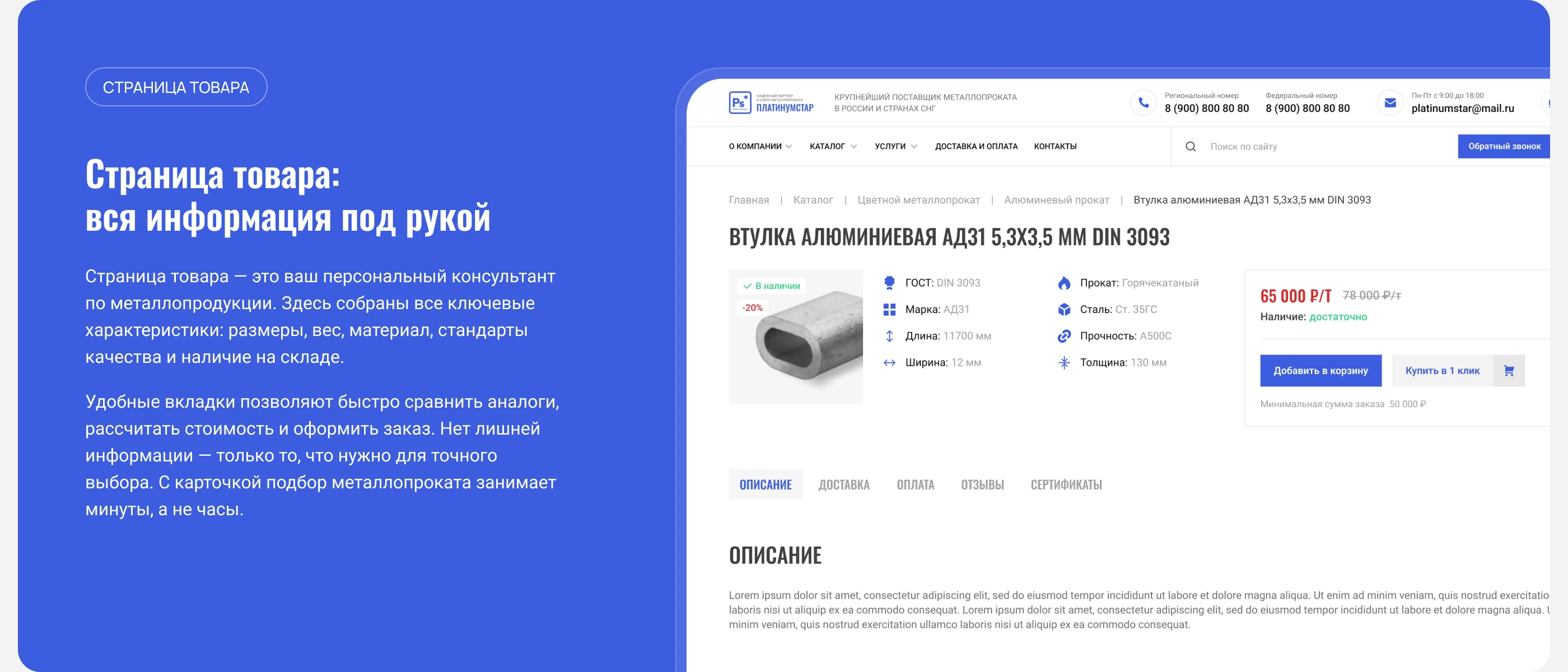Viewport: 1568px width, 672px height.
Task: Click the 12 мм width value
Action: [x=965, y=363]
